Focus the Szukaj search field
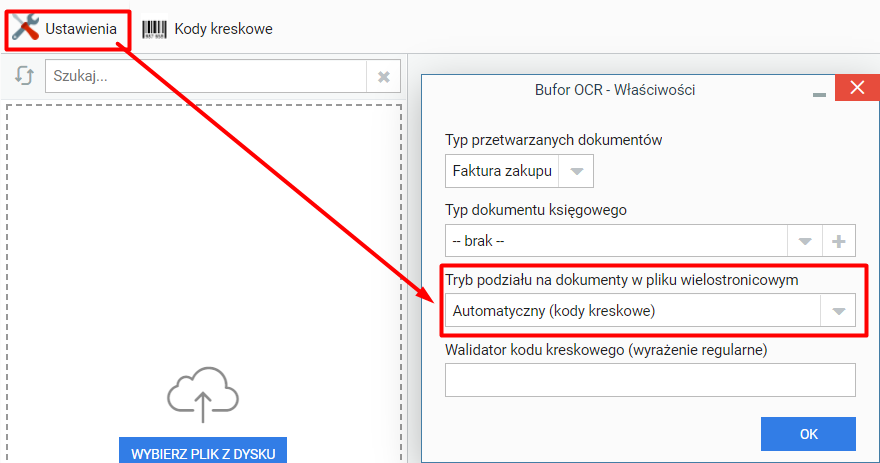 [206, 76]
